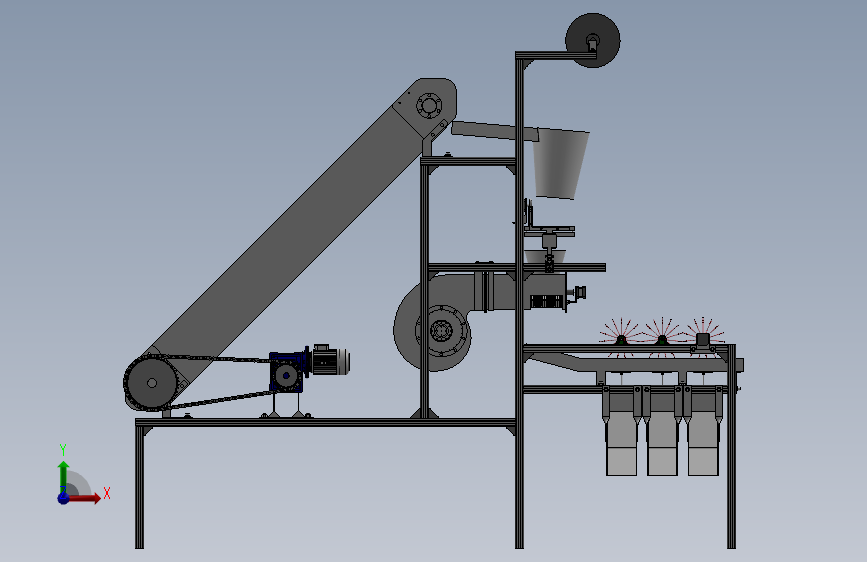Viewport: 867px width, 562px height.
Task: Select the middle red rotary brush
Action: pos(662,337)
